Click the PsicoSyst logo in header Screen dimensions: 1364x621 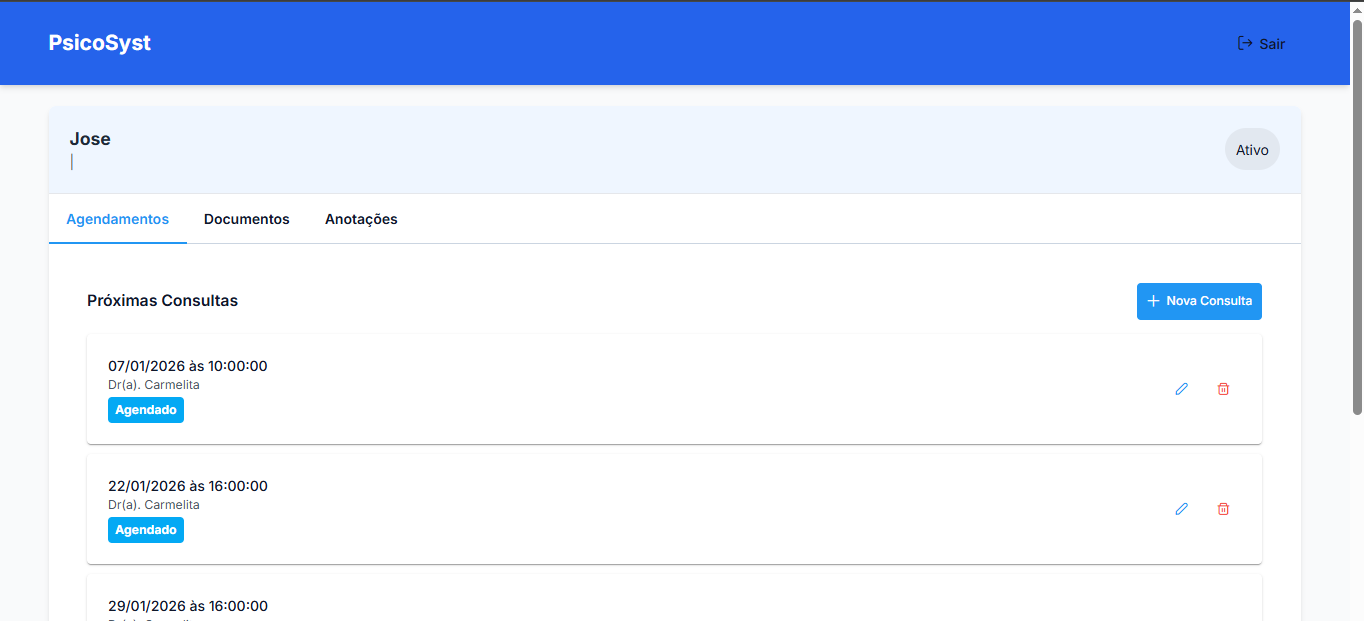click(x=100, y=43)
